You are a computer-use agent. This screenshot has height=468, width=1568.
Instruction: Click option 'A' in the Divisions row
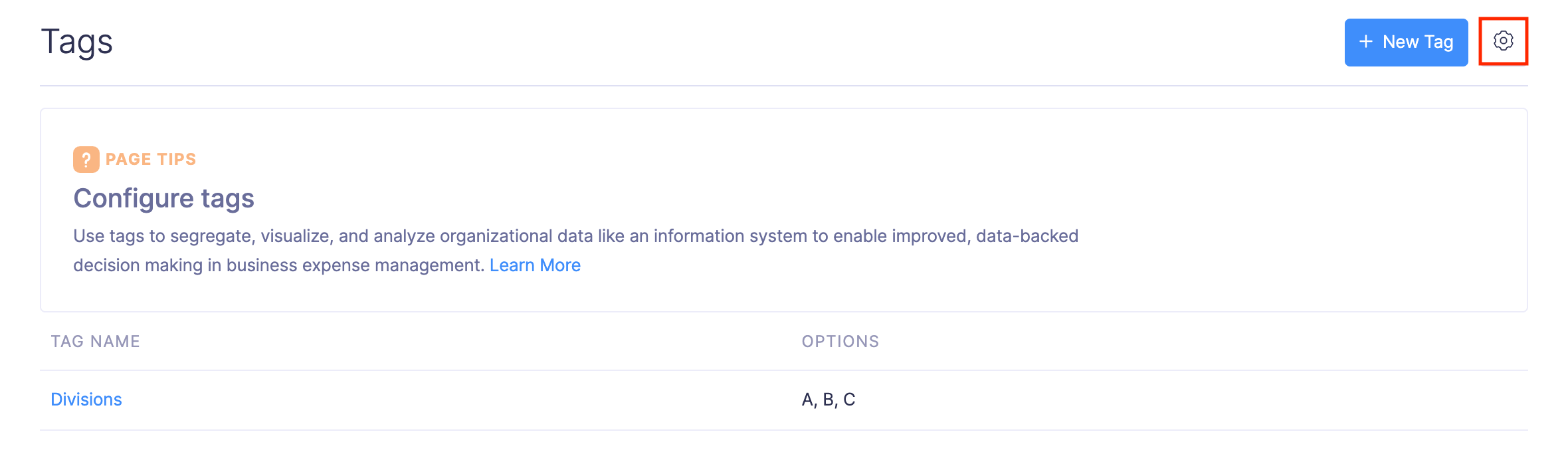coord(807,400)
